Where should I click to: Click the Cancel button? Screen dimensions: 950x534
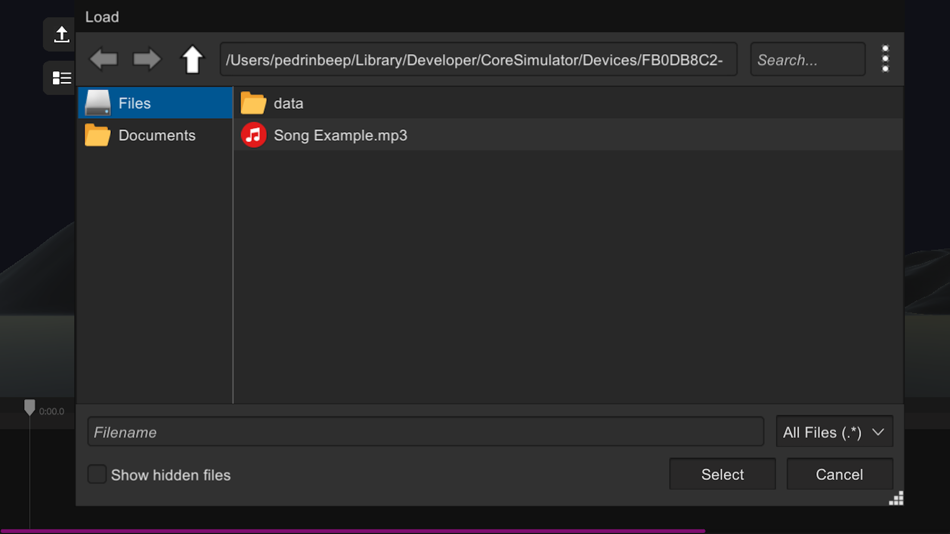pos(839,474)
